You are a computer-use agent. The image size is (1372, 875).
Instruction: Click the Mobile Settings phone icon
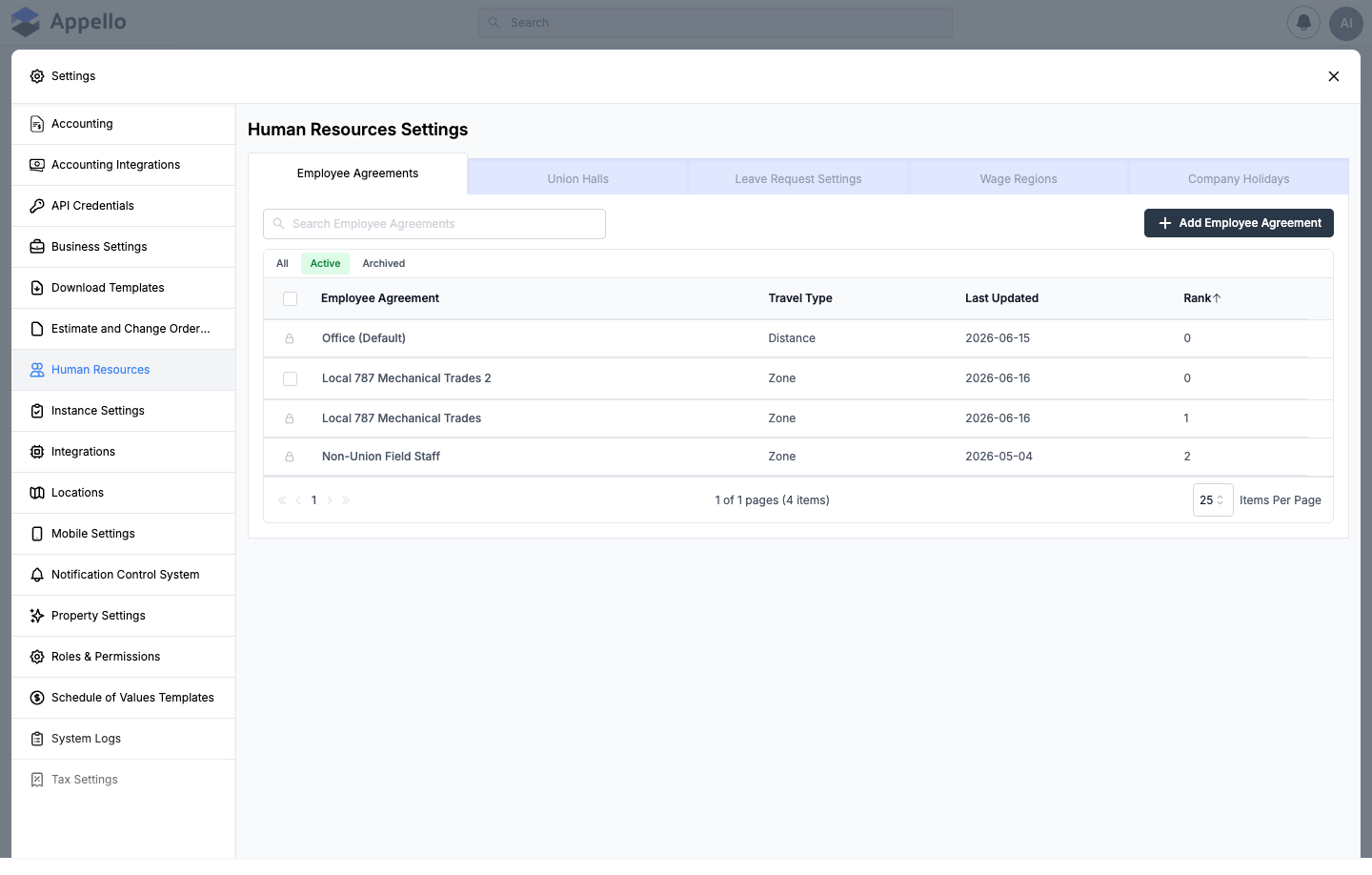click(x=37, y=534)
